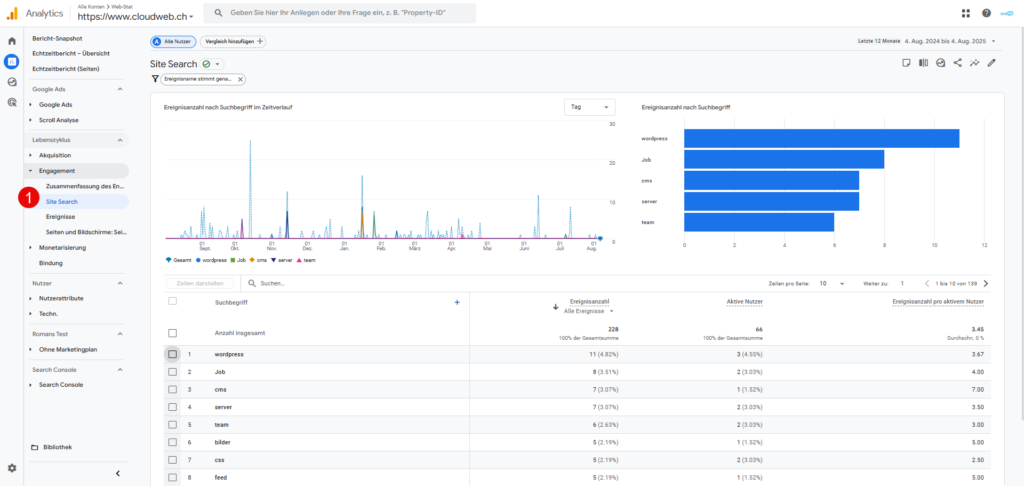Open Echtzeitbericht – Übersicht report
Screen dimensions: 1024x486
71,53
